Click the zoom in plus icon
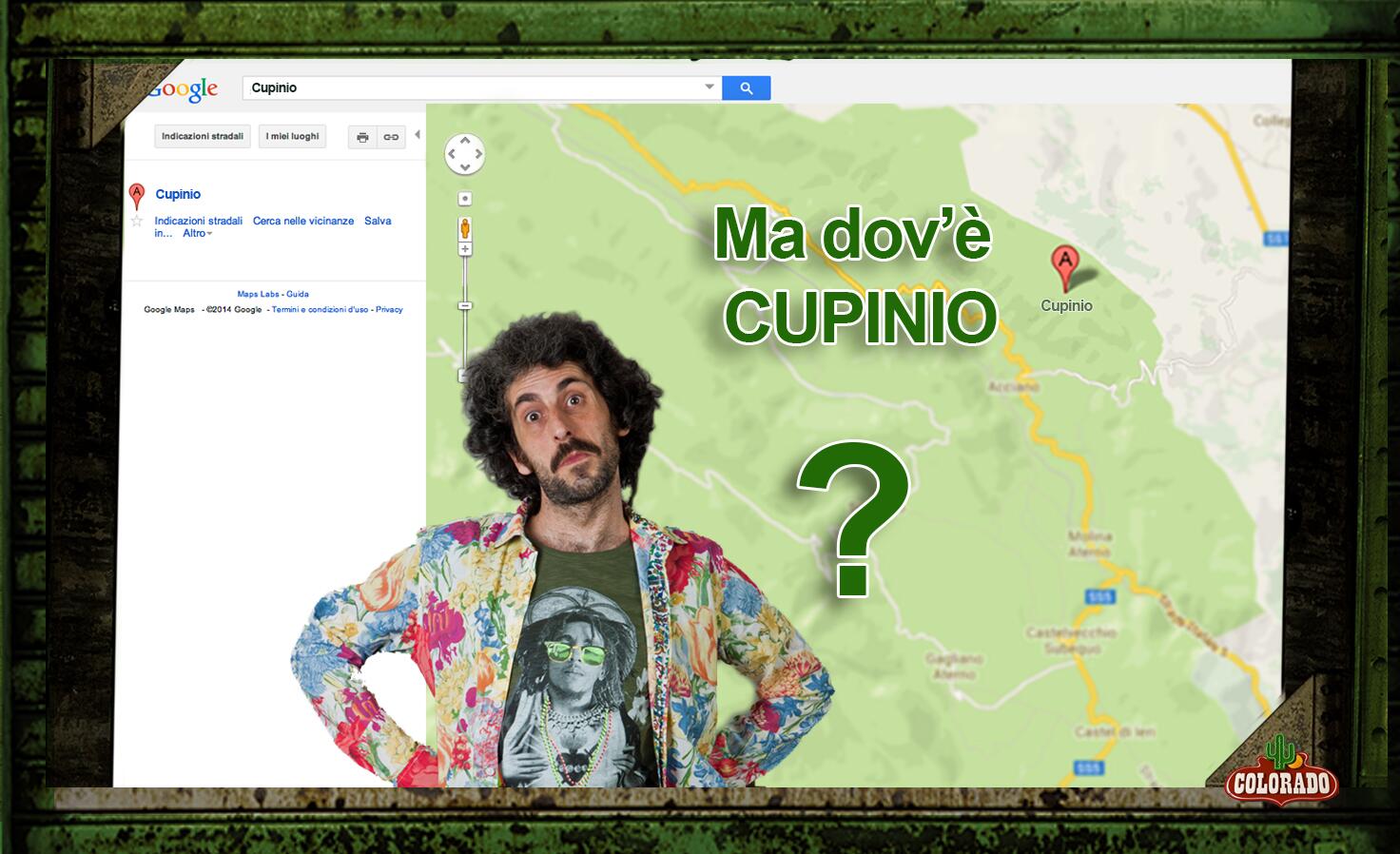 coord(464,248)
